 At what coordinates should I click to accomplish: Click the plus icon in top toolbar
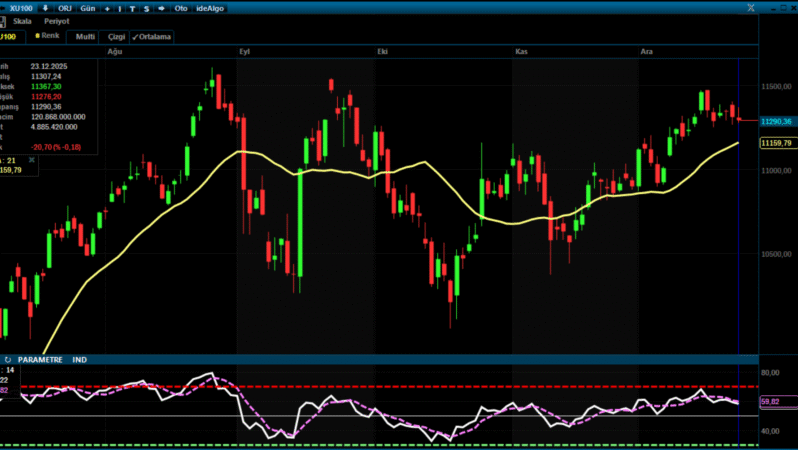click(106, 8)
